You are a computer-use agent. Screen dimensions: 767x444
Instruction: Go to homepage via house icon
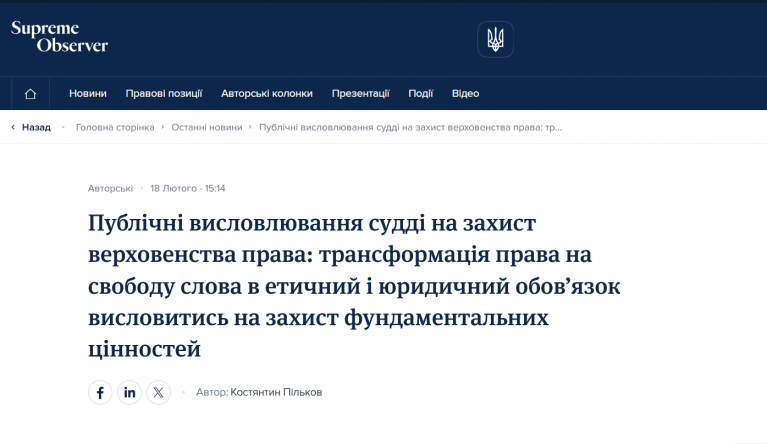coord(30,93)
